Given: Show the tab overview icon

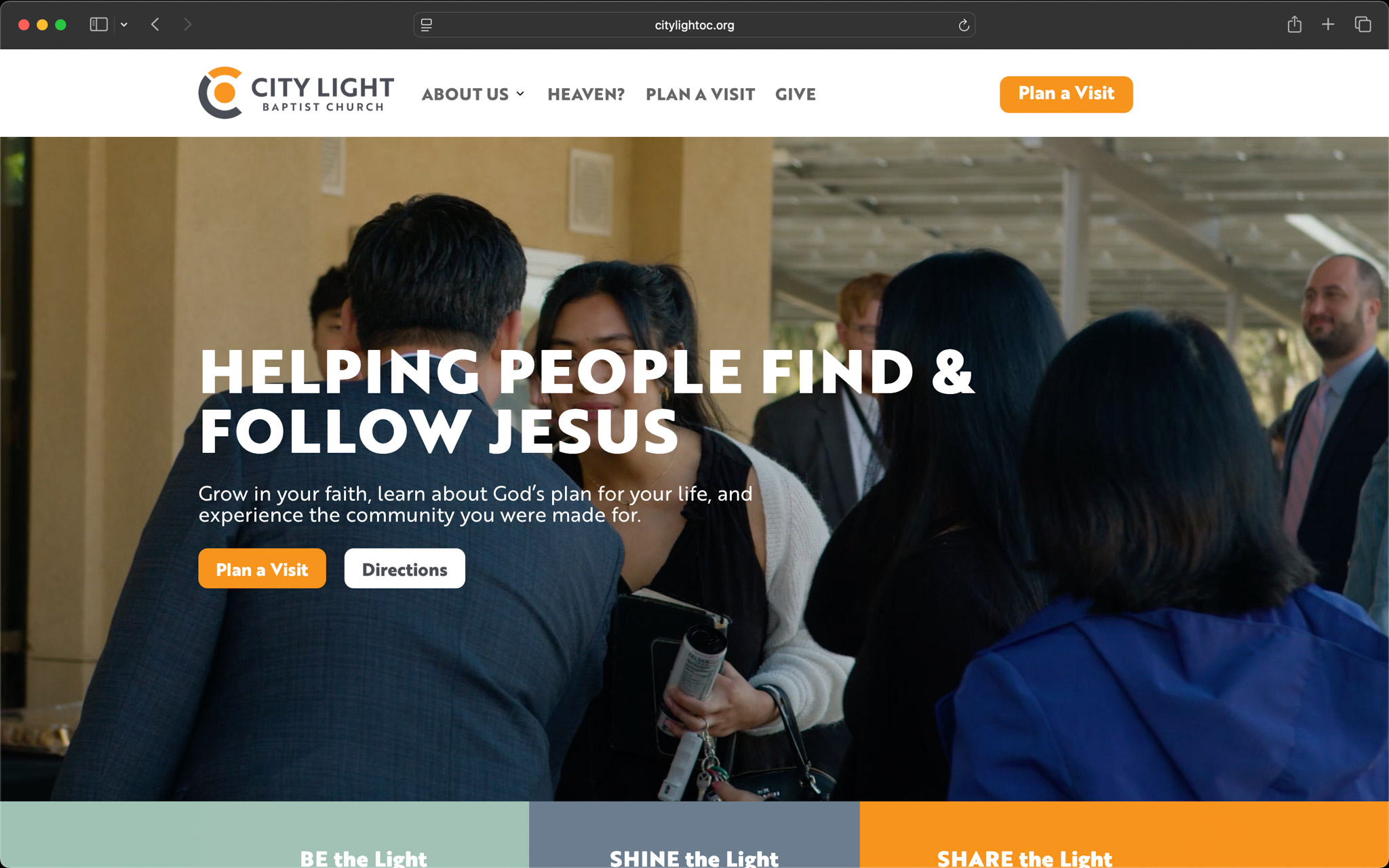Looking at the screenshot, I should tap(1363, 24).
